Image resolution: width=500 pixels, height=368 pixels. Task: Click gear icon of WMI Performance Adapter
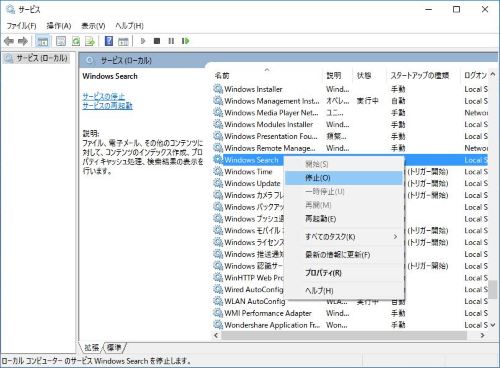(218, 313)
